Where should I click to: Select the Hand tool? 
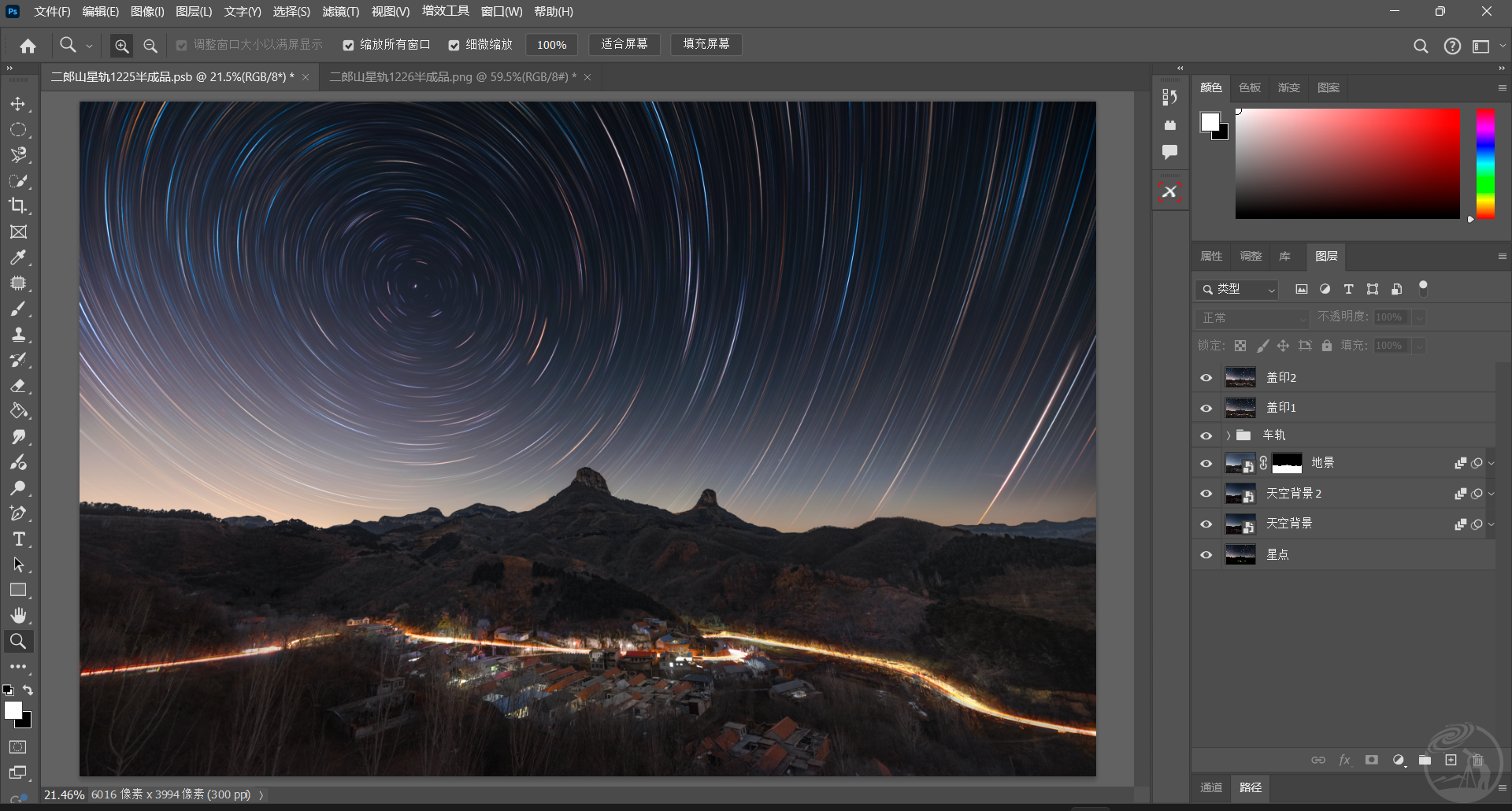18,616
